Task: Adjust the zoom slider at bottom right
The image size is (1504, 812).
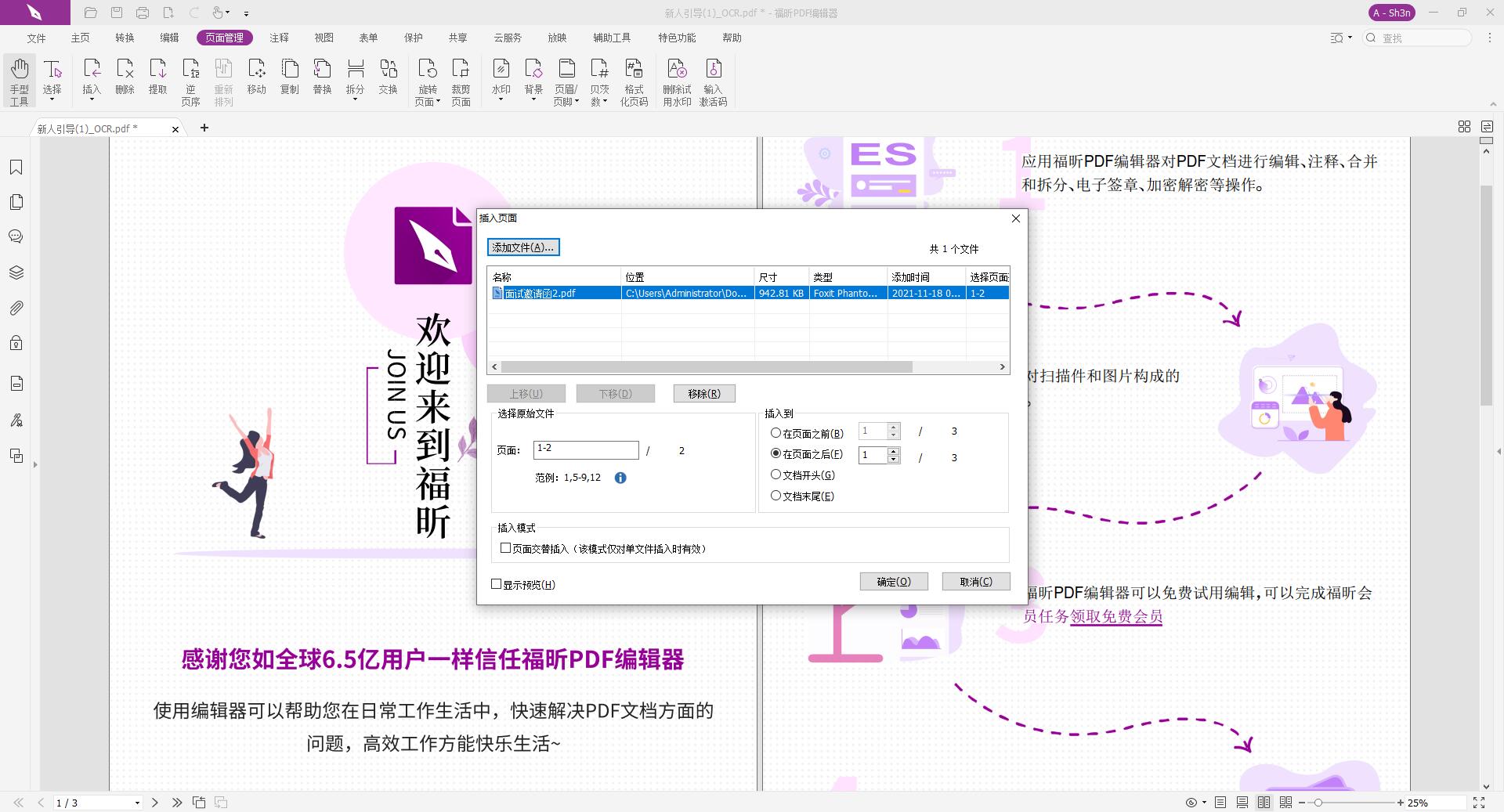Action: [1320, 803]
